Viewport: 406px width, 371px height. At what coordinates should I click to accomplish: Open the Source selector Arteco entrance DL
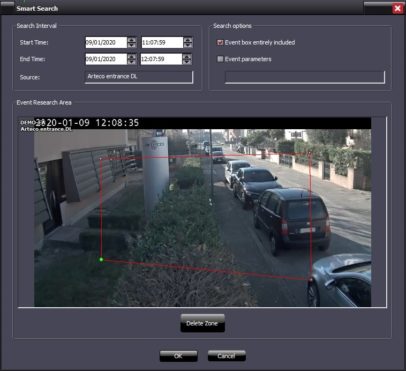click(139, 77)
